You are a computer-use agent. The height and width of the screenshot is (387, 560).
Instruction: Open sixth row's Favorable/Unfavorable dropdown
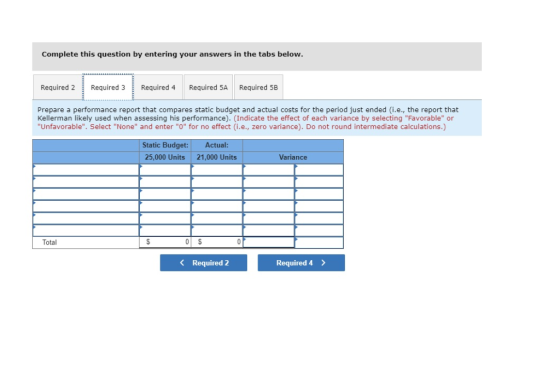coord(319,230)
